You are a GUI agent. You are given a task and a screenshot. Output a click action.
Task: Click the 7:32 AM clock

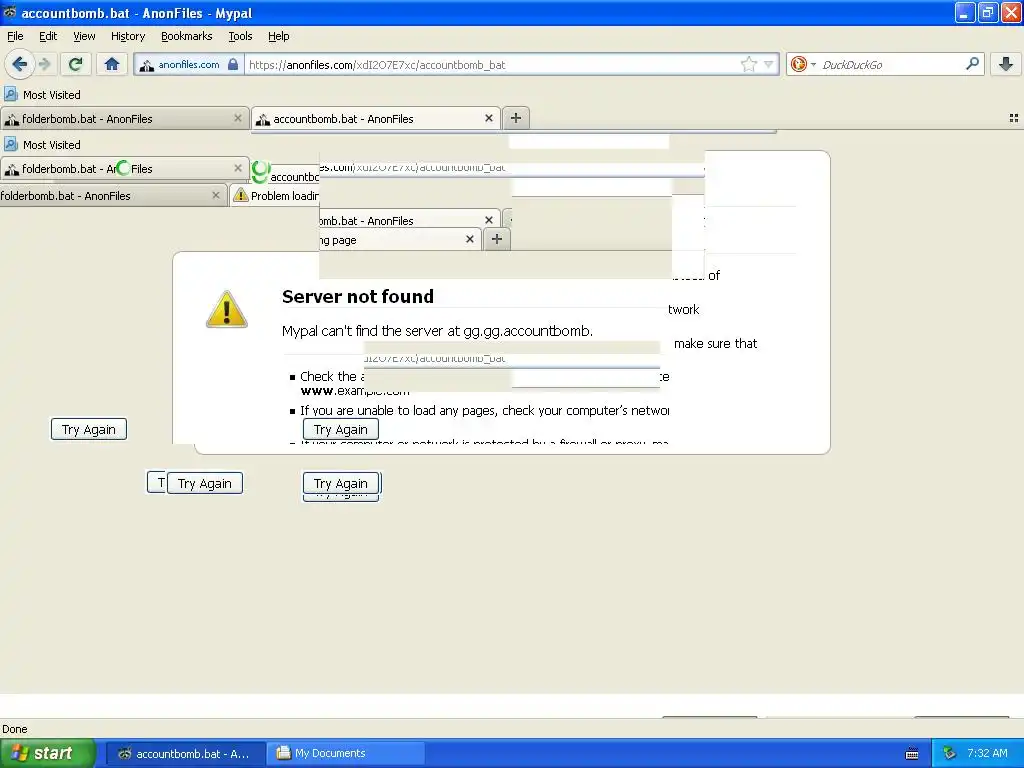click(x=987, y=753)
